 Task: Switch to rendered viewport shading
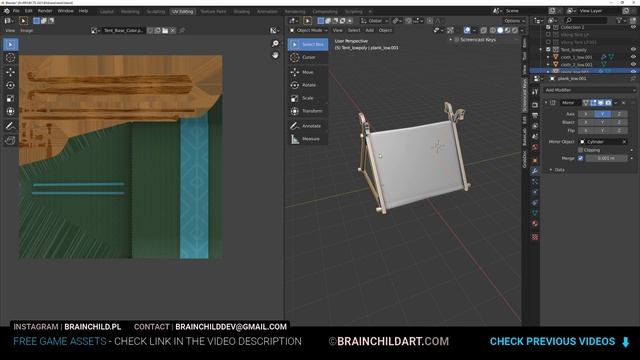point(515,30)
